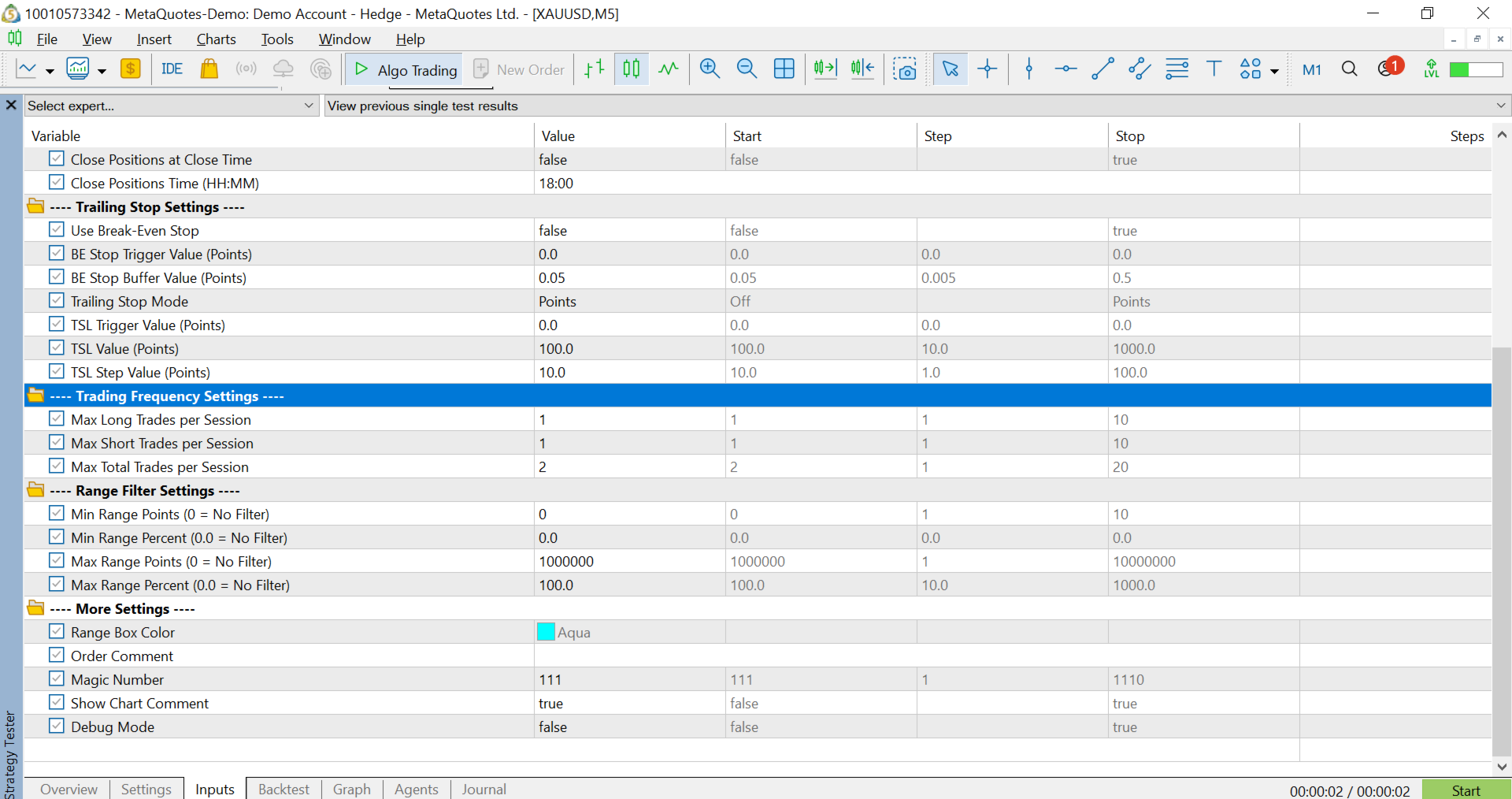The image size is (1512, 799).
Task: Toggle the Magic Number optimization checkbox
Action: coord(57,679)
